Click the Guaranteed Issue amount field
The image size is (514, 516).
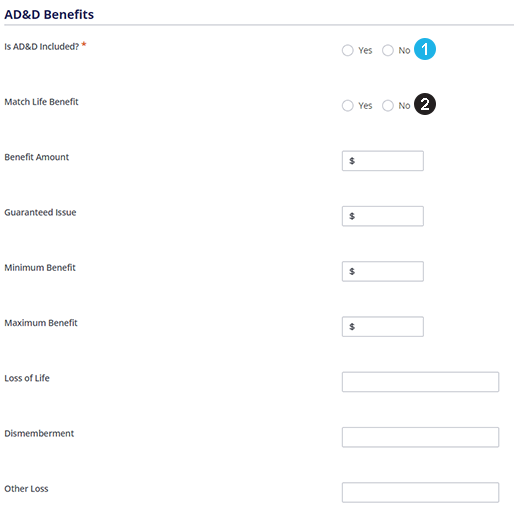point(383,216)
